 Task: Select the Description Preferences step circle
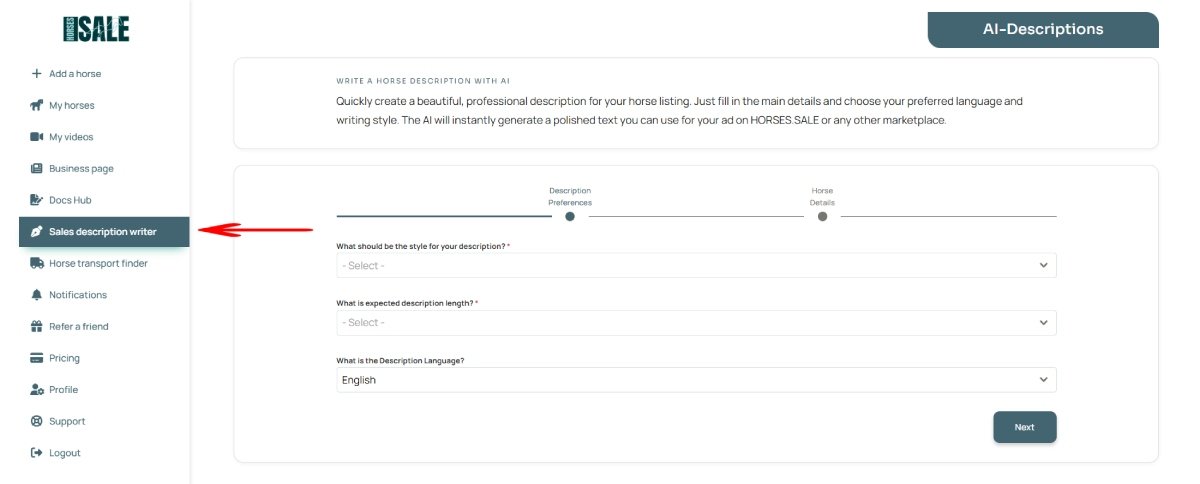(570, 216)
